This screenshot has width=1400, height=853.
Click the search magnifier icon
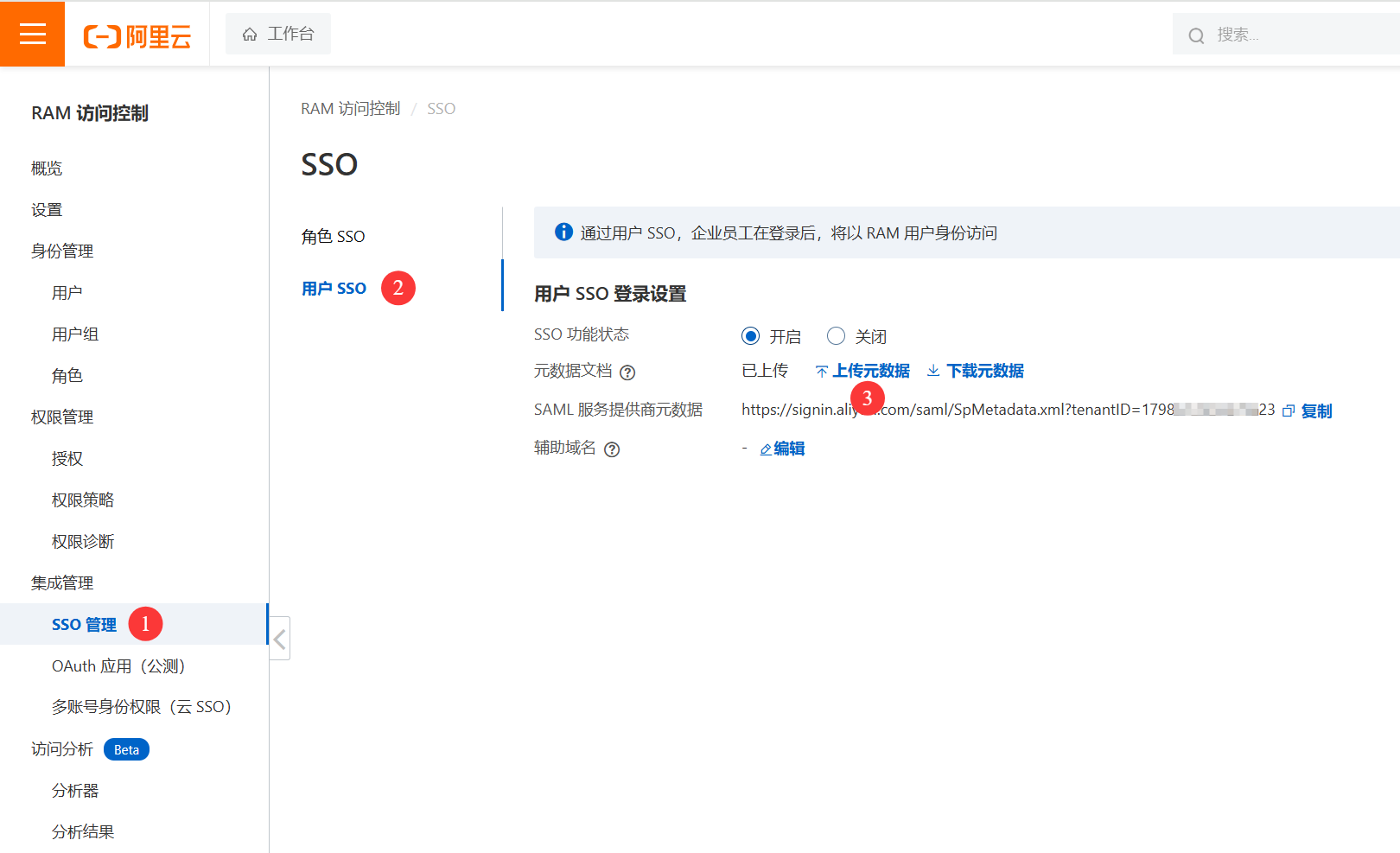[1196, 35]
